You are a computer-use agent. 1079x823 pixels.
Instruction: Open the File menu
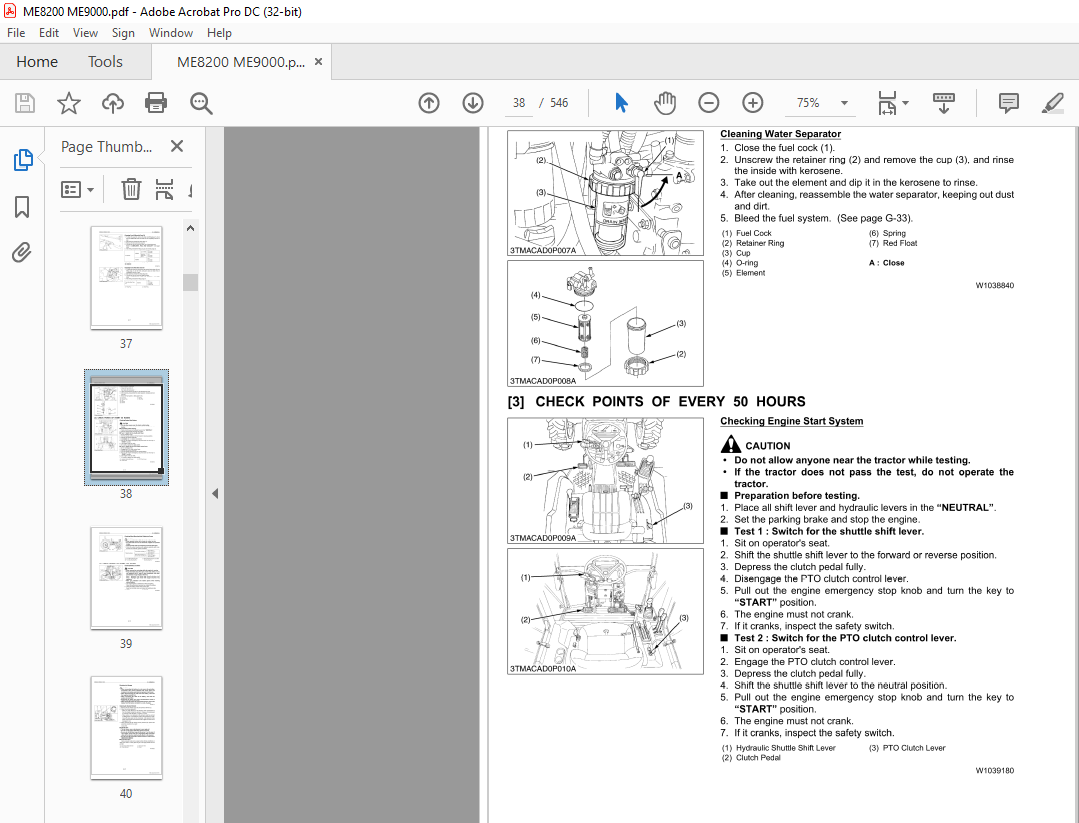coord(16,32)
